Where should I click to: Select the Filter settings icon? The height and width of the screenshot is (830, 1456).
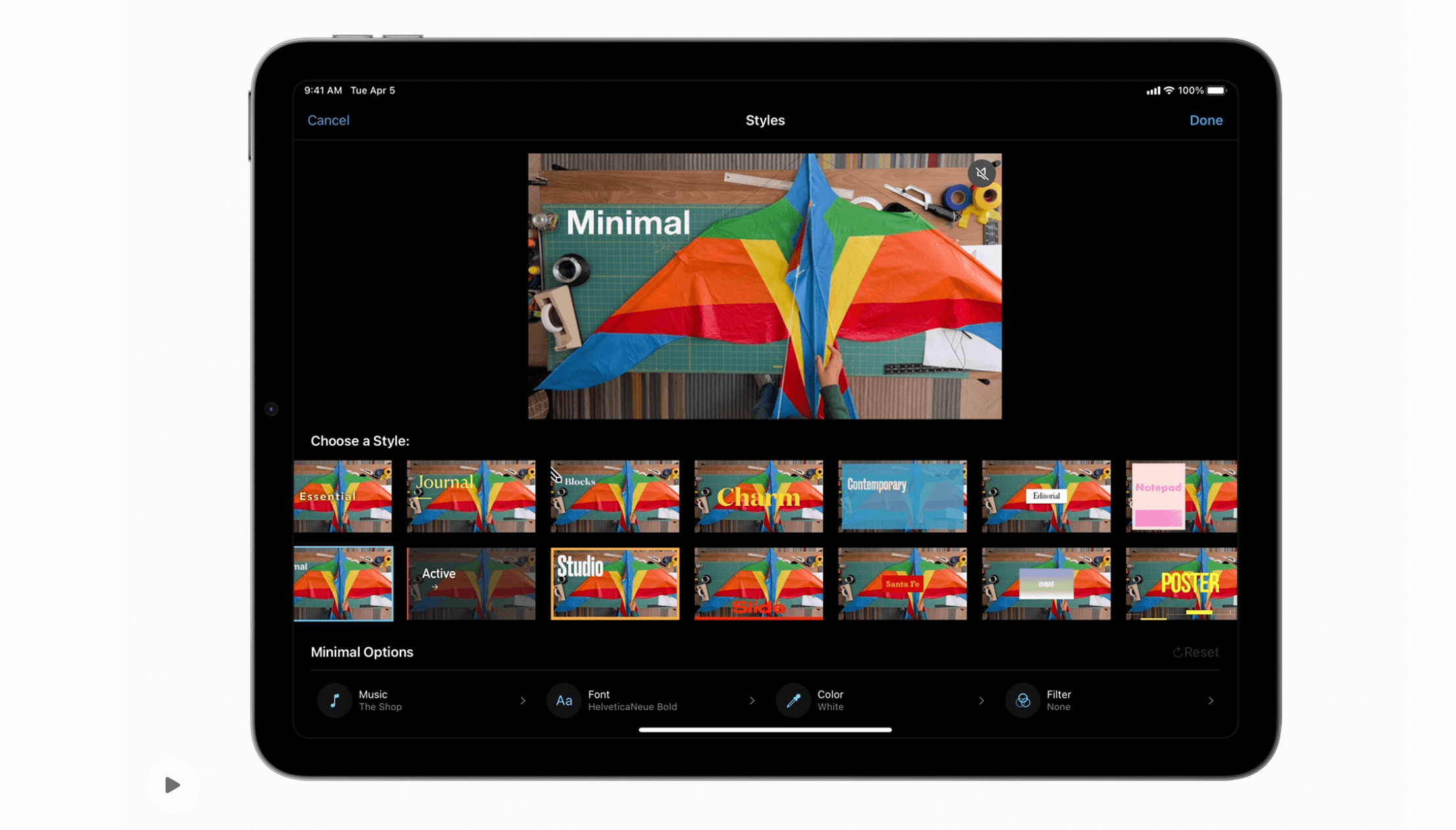1024,700
